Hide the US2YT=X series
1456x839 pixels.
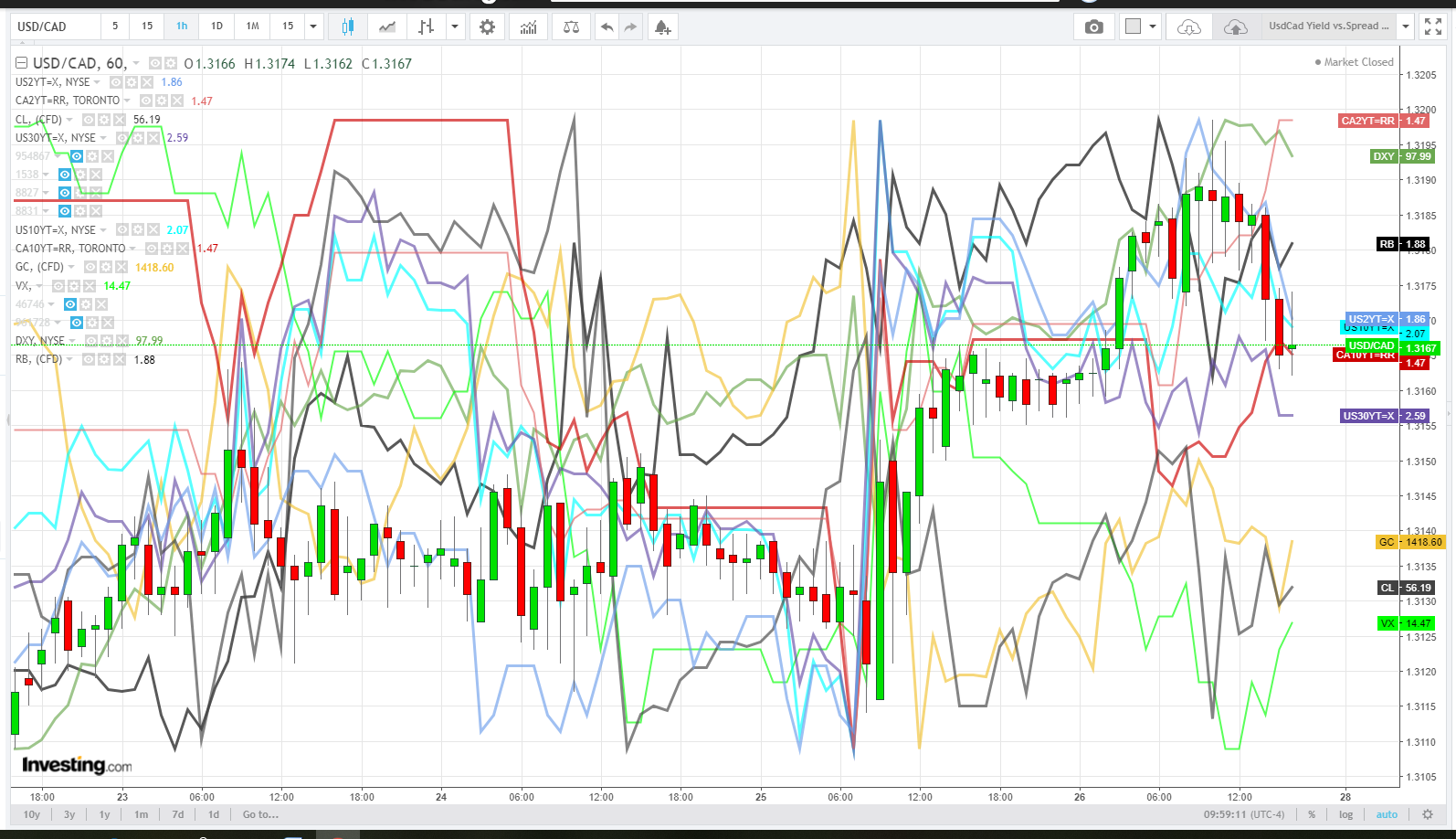(116, 82)
